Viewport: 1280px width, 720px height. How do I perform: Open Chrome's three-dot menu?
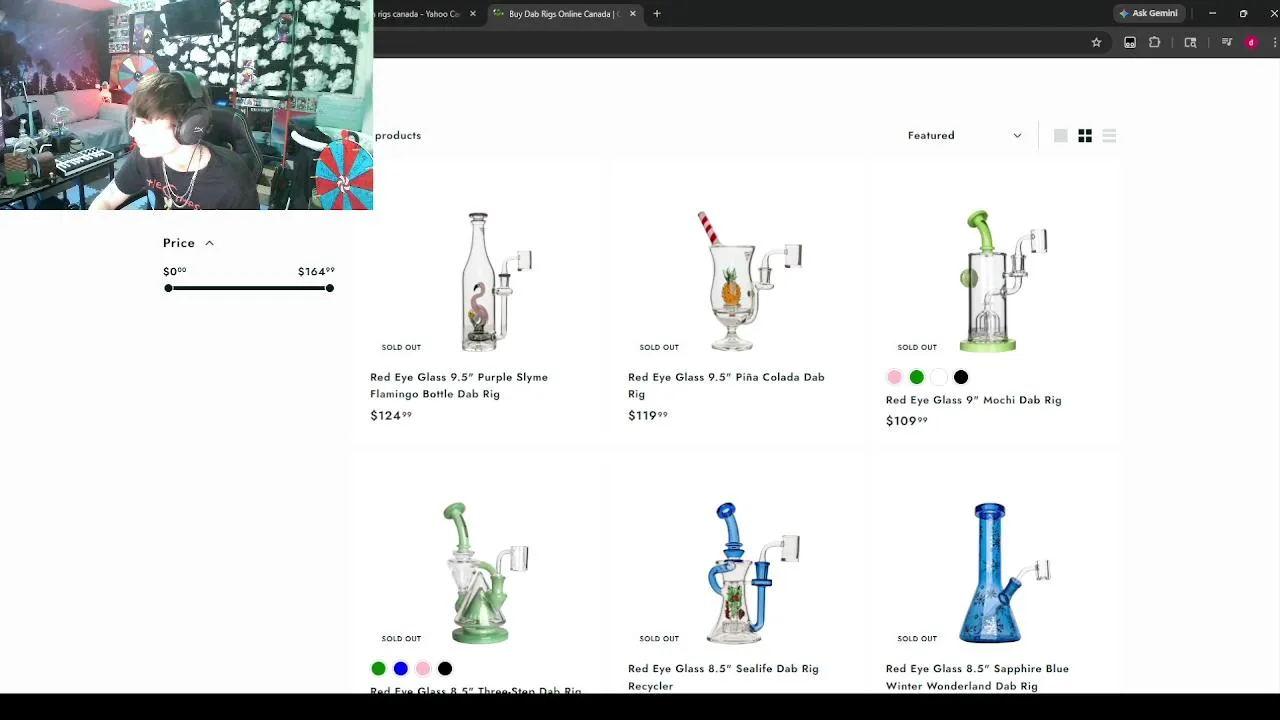(x=1275, y=42)
